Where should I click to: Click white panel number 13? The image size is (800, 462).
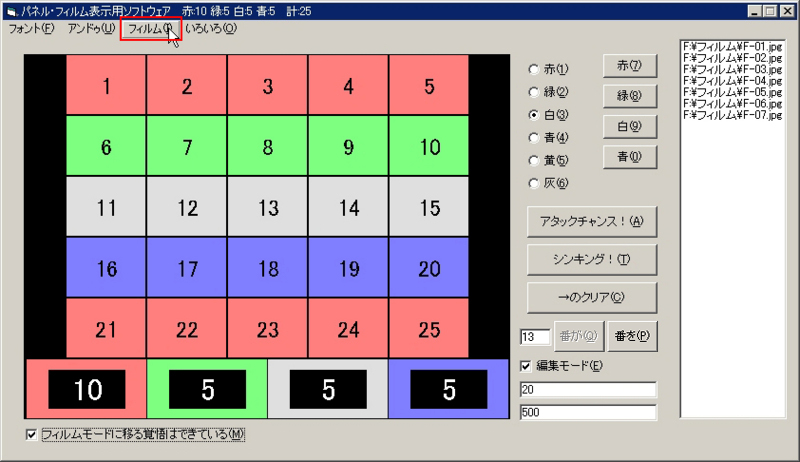pyautogui.click(x=268, y=207)
